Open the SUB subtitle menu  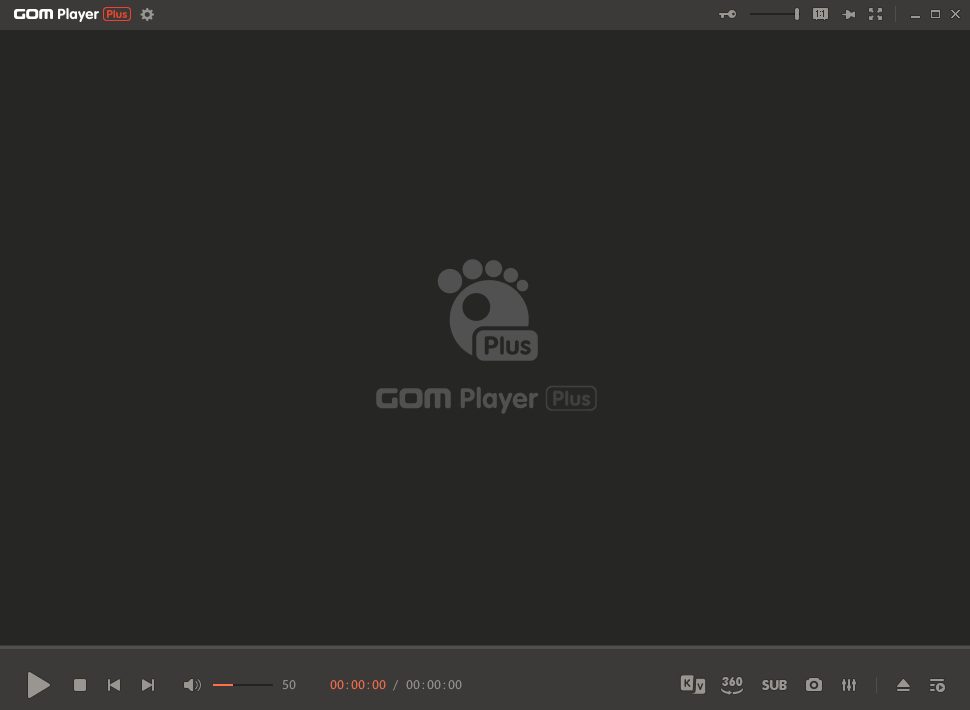[774, 685]
